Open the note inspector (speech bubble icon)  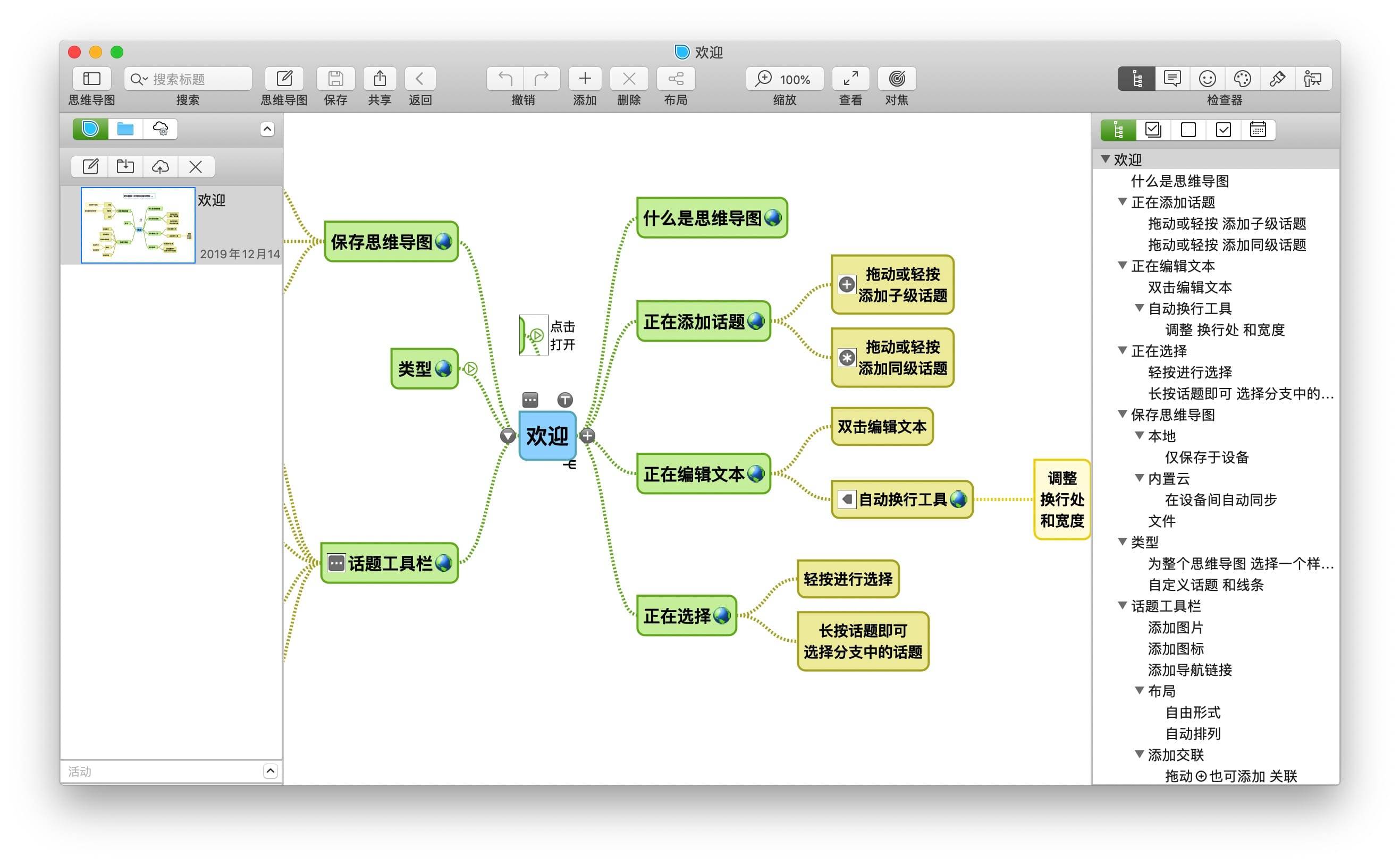1173,78
